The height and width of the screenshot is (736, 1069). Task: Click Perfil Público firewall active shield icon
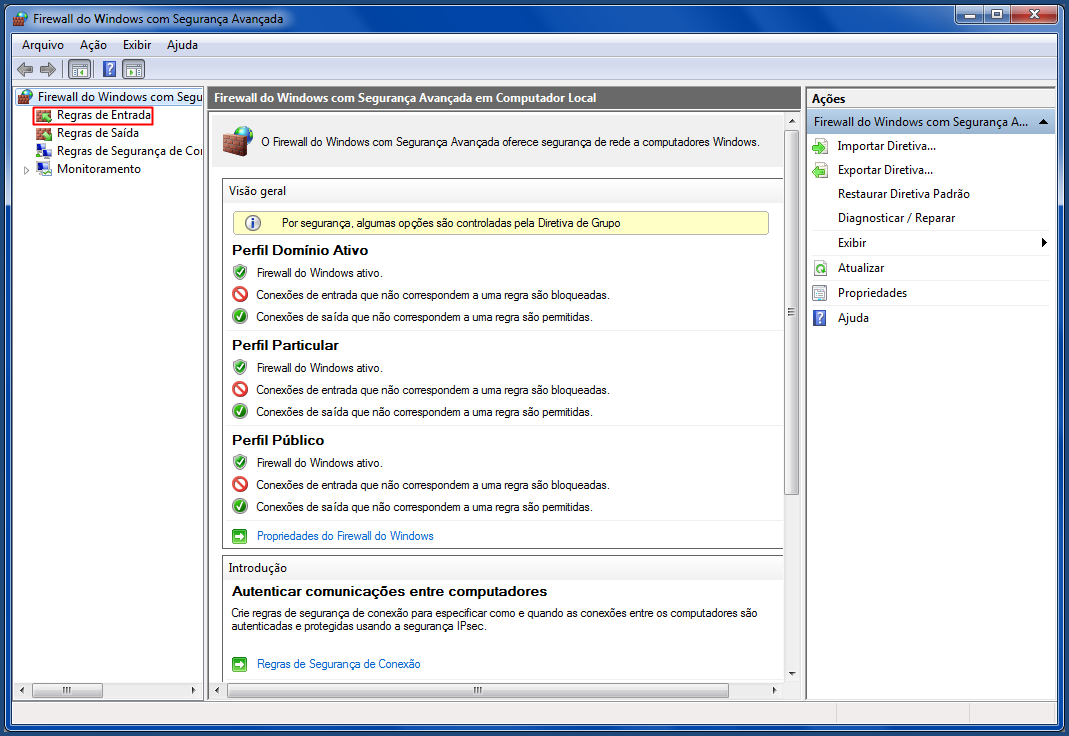[x=240, y=462]
